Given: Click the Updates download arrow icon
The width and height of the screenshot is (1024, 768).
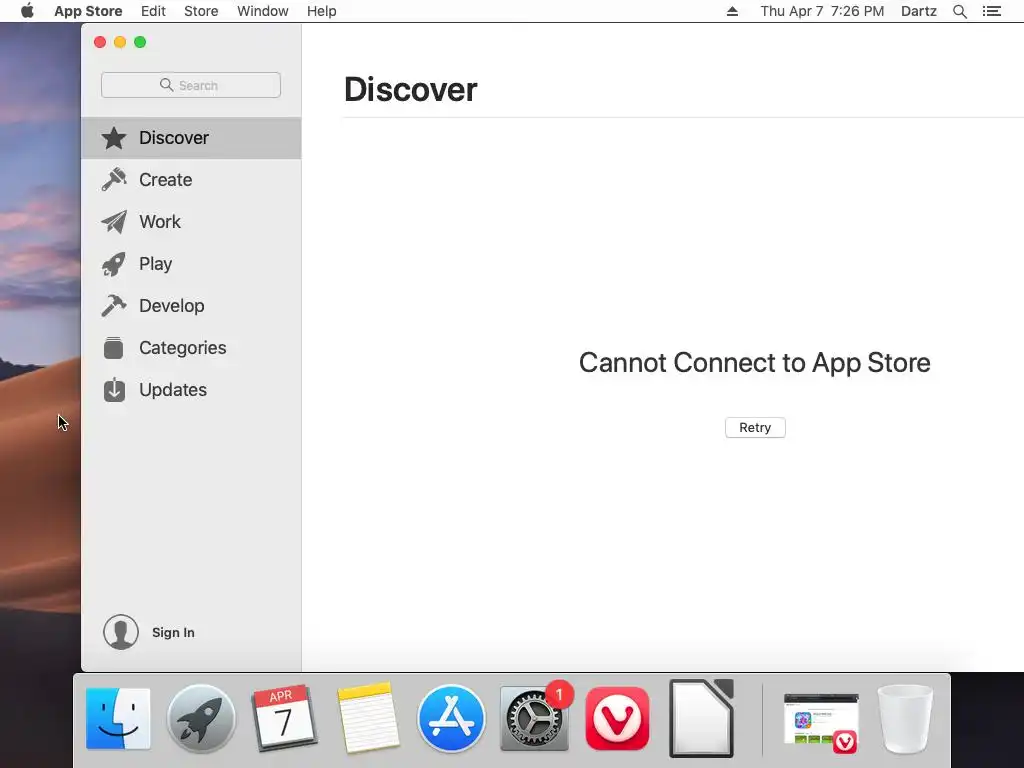Looking at the screenshot, I should click(x=114, y=389).
